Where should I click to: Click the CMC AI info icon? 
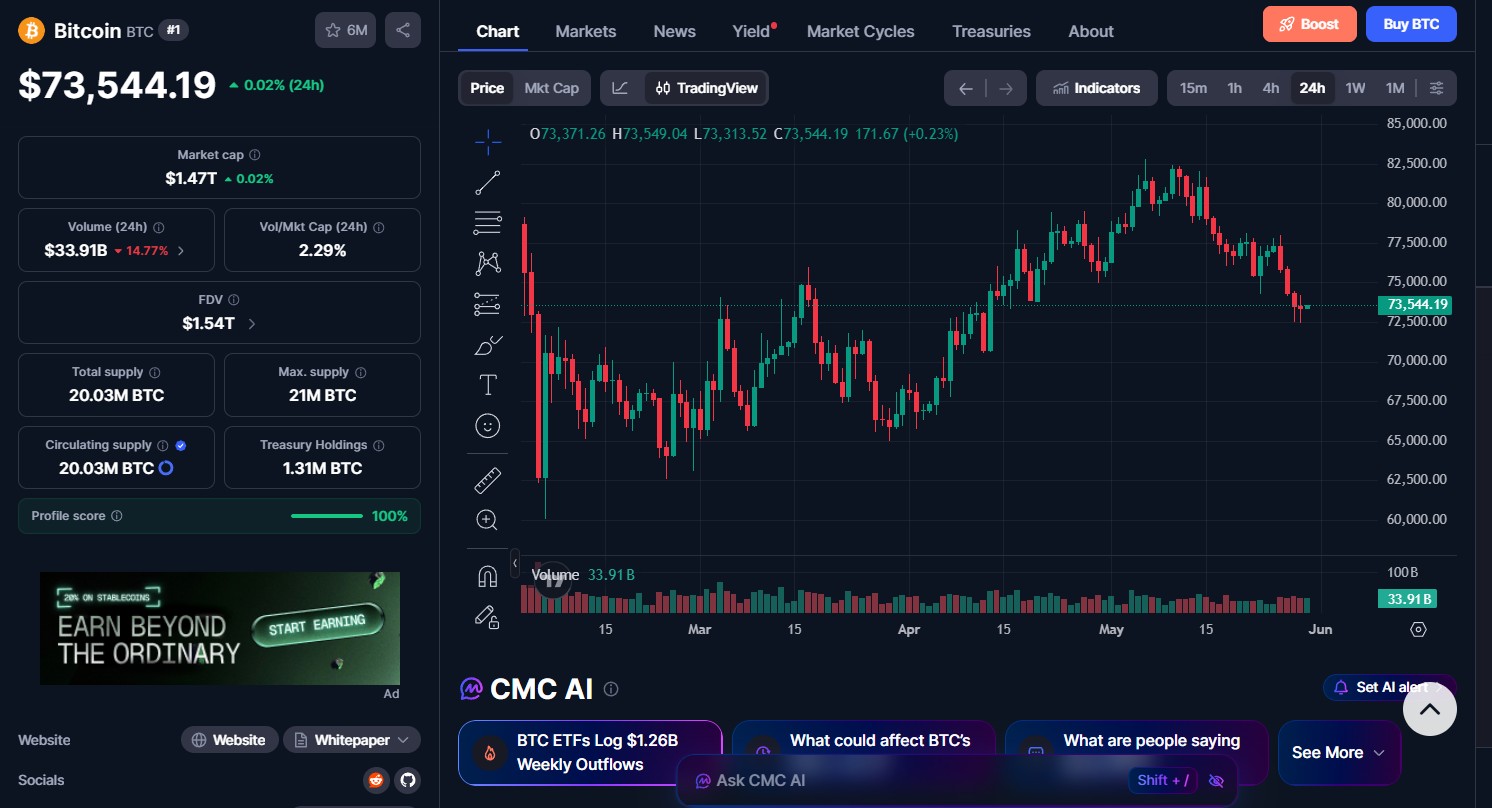point(611,689)
